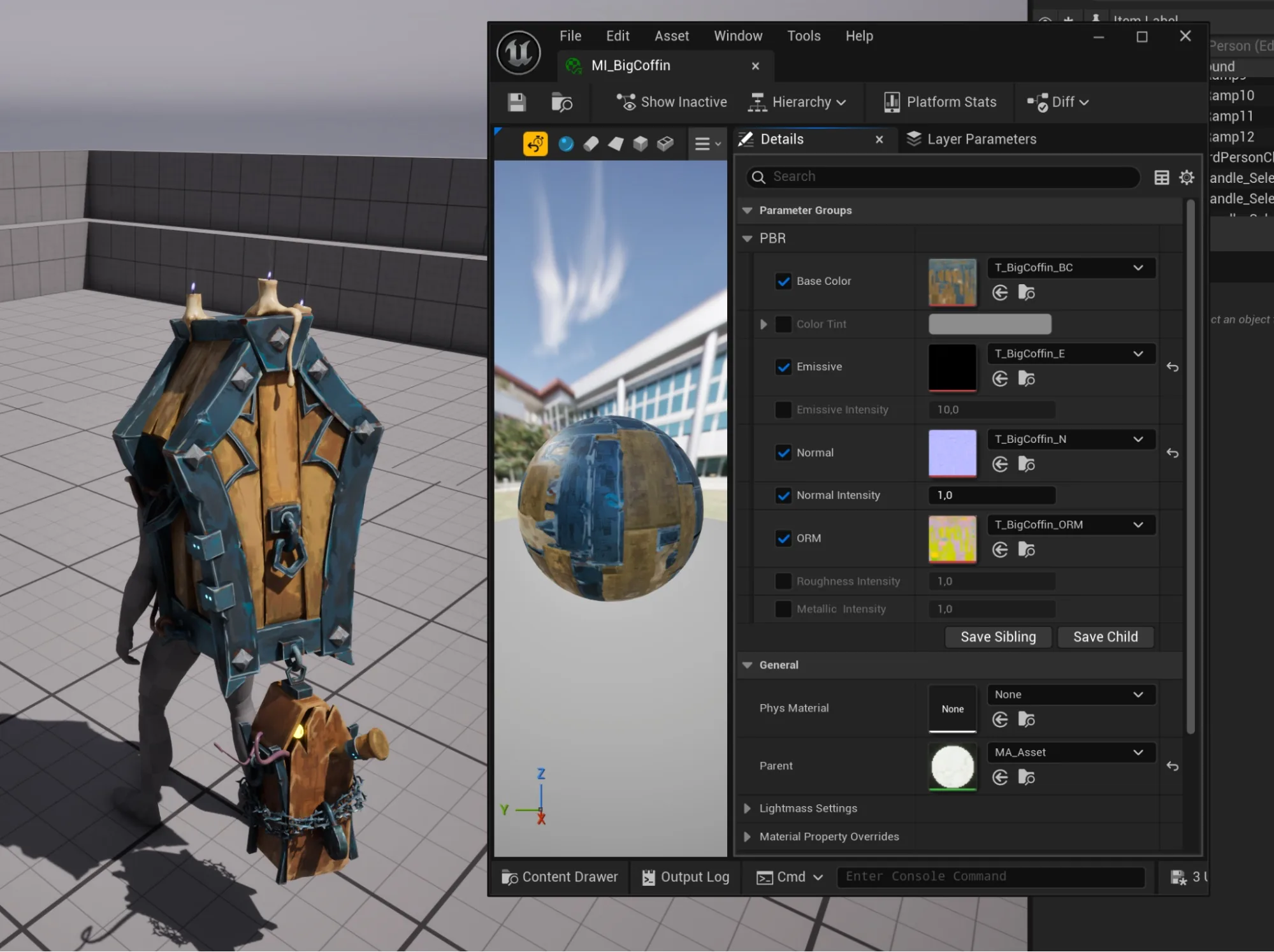This screenshot has height=952, width=1274.
Task: Use selected asset for Emissive
Action: point(1000,379)
